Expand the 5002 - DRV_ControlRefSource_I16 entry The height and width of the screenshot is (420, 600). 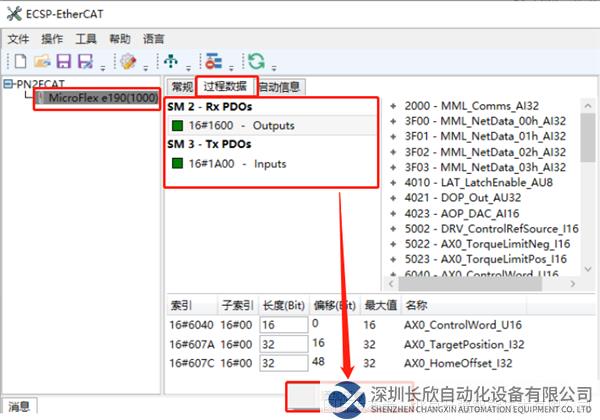tap(393, 229)
